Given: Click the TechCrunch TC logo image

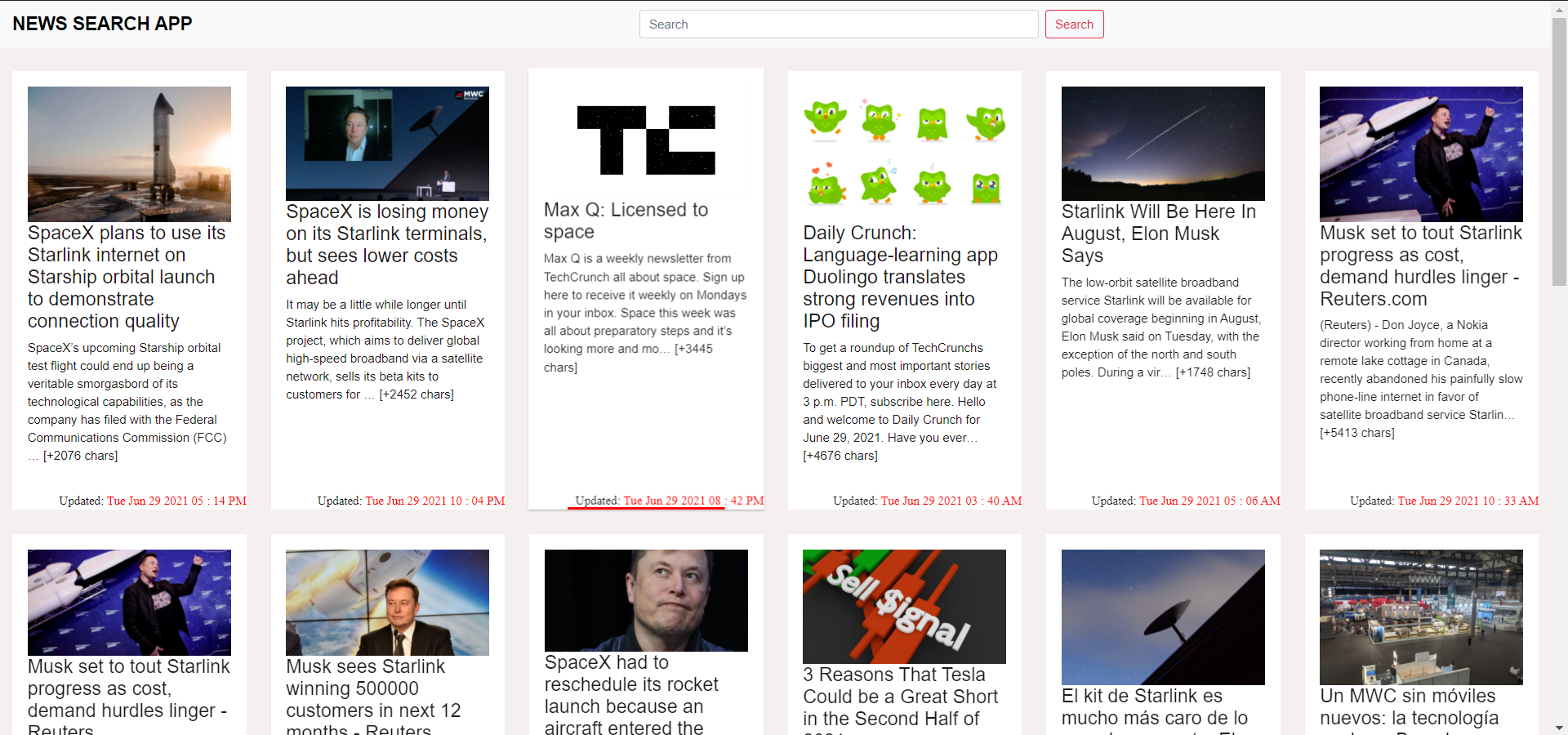Looking at the screenshot, I should pyautogui.click(x=646, y=140).
